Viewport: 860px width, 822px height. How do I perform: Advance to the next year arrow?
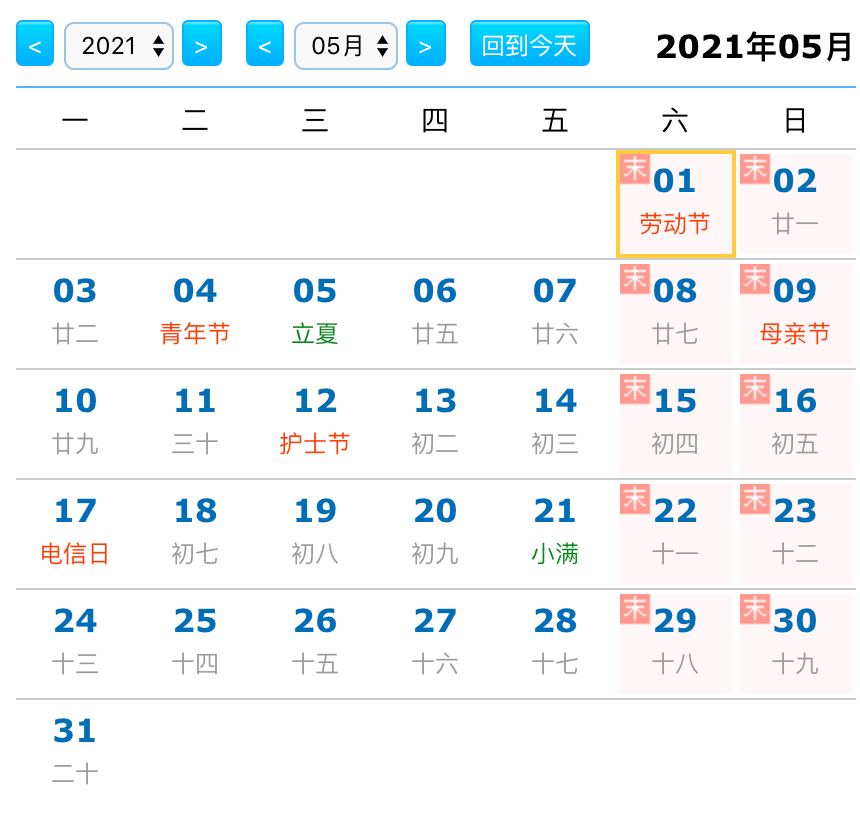[201, 46]
